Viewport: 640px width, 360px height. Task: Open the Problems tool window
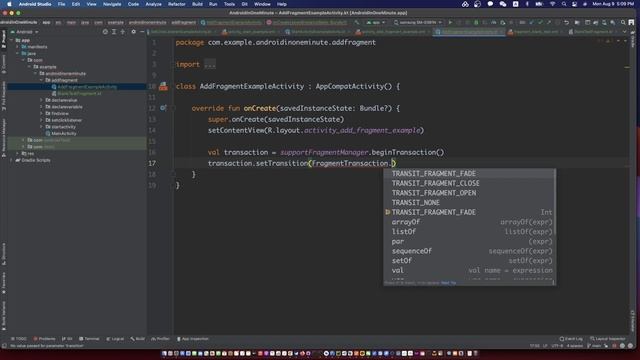(x=44, y=339)
